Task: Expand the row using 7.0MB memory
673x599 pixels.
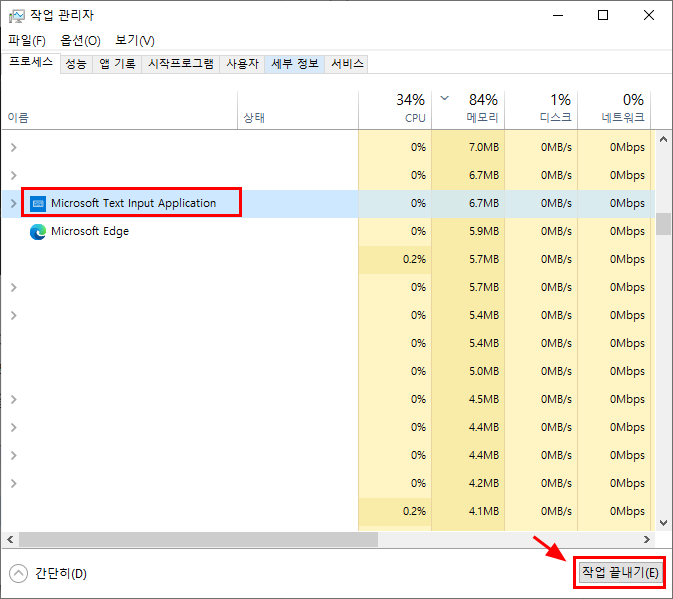Action: pyautogui.click(x=13, y=148)
